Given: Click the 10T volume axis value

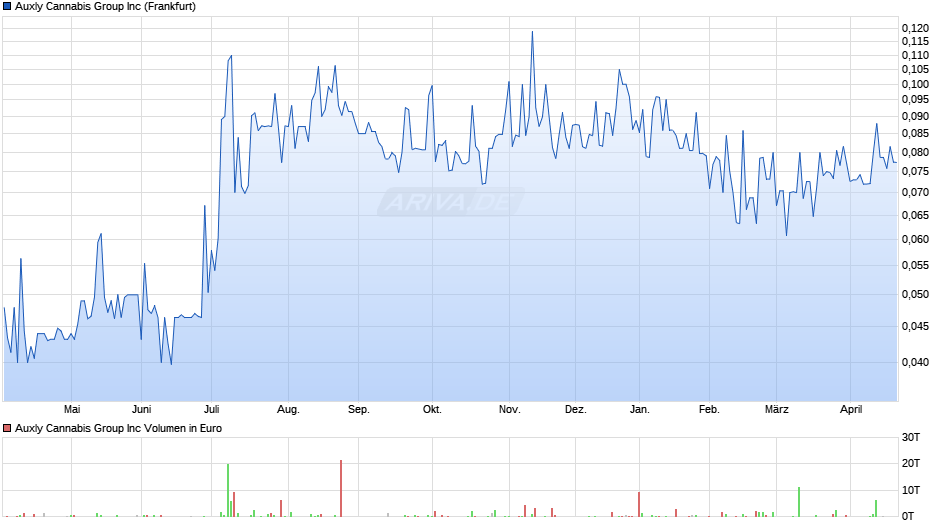Looking at the screenshot, I should click(911, 490).
